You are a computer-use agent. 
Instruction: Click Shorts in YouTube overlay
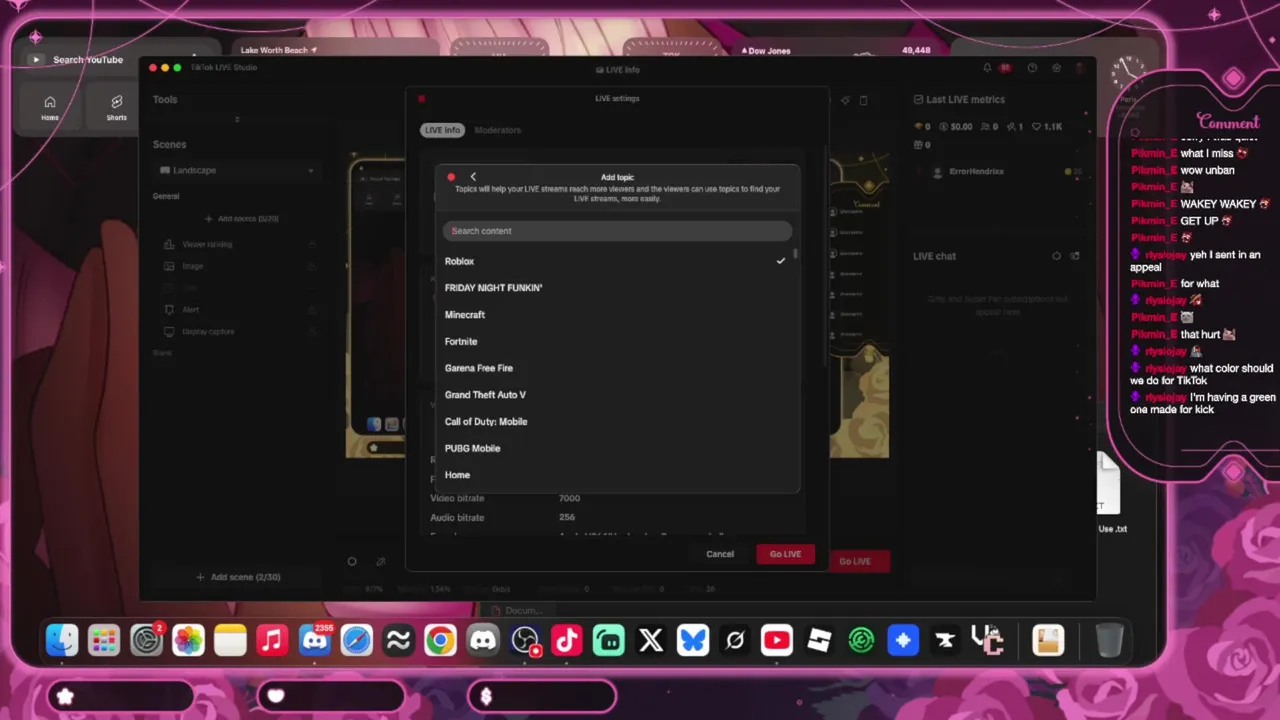(117, 108)
